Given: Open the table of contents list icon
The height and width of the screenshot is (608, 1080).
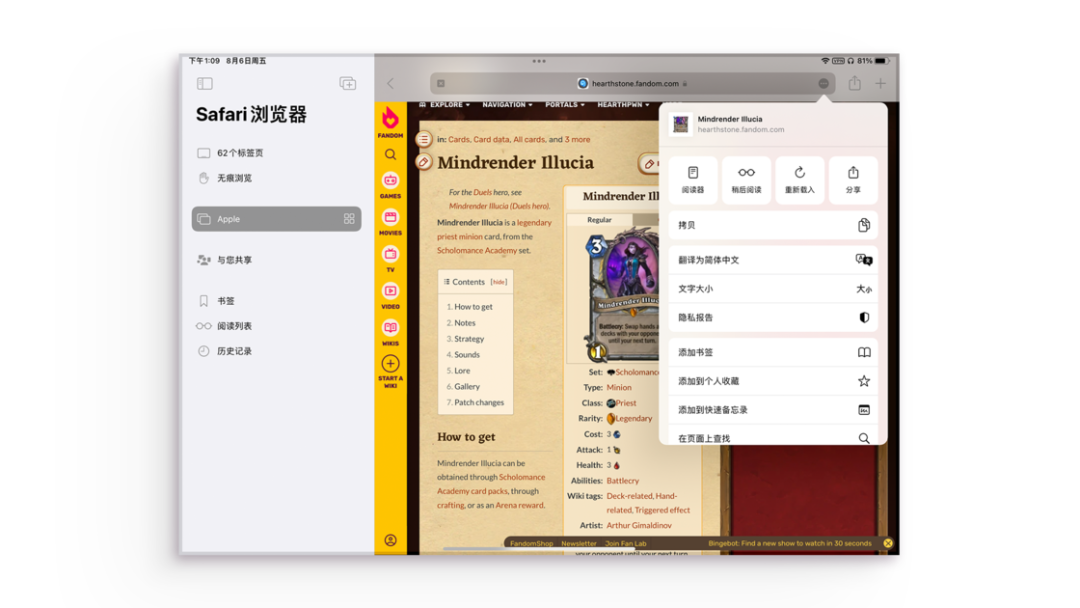Looking at the screenshot, I should 424,139.
